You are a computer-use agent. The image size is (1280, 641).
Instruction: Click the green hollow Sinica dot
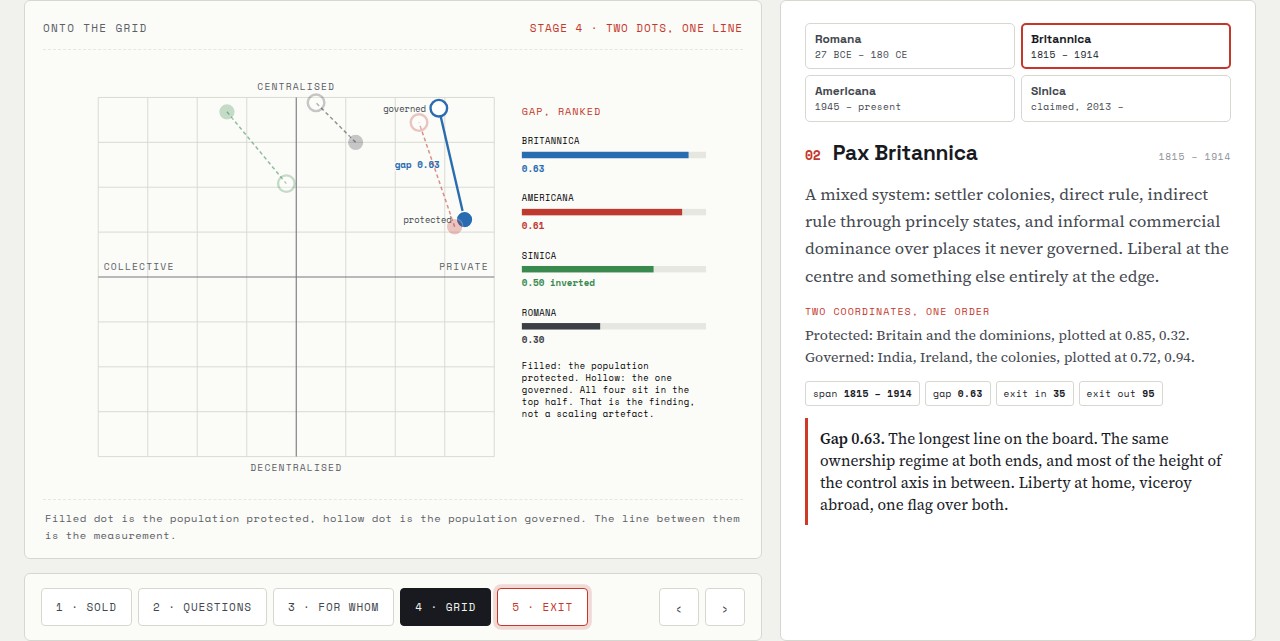(286, 183)
